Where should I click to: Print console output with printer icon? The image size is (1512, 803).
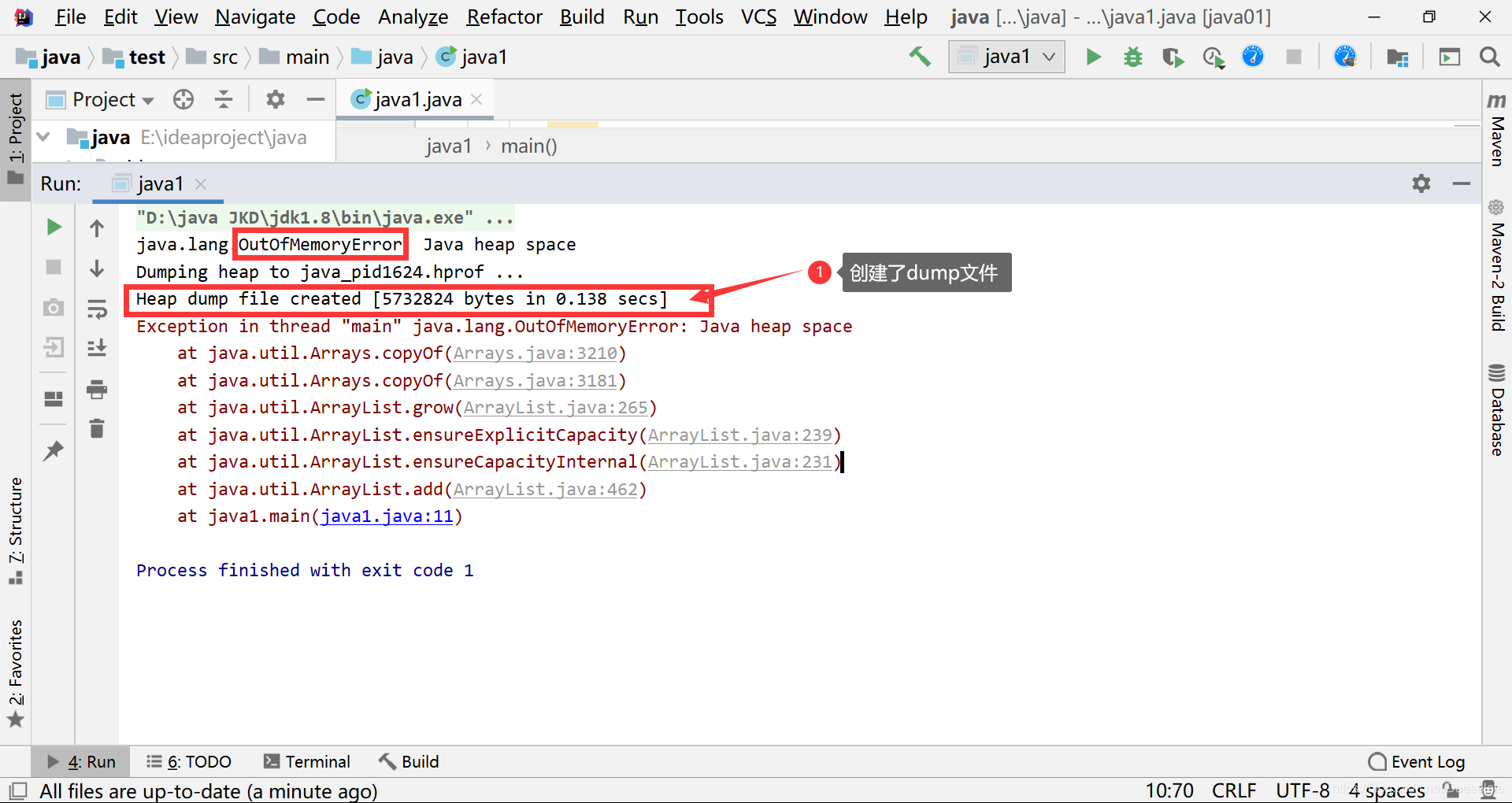click(x=97, y=389)
